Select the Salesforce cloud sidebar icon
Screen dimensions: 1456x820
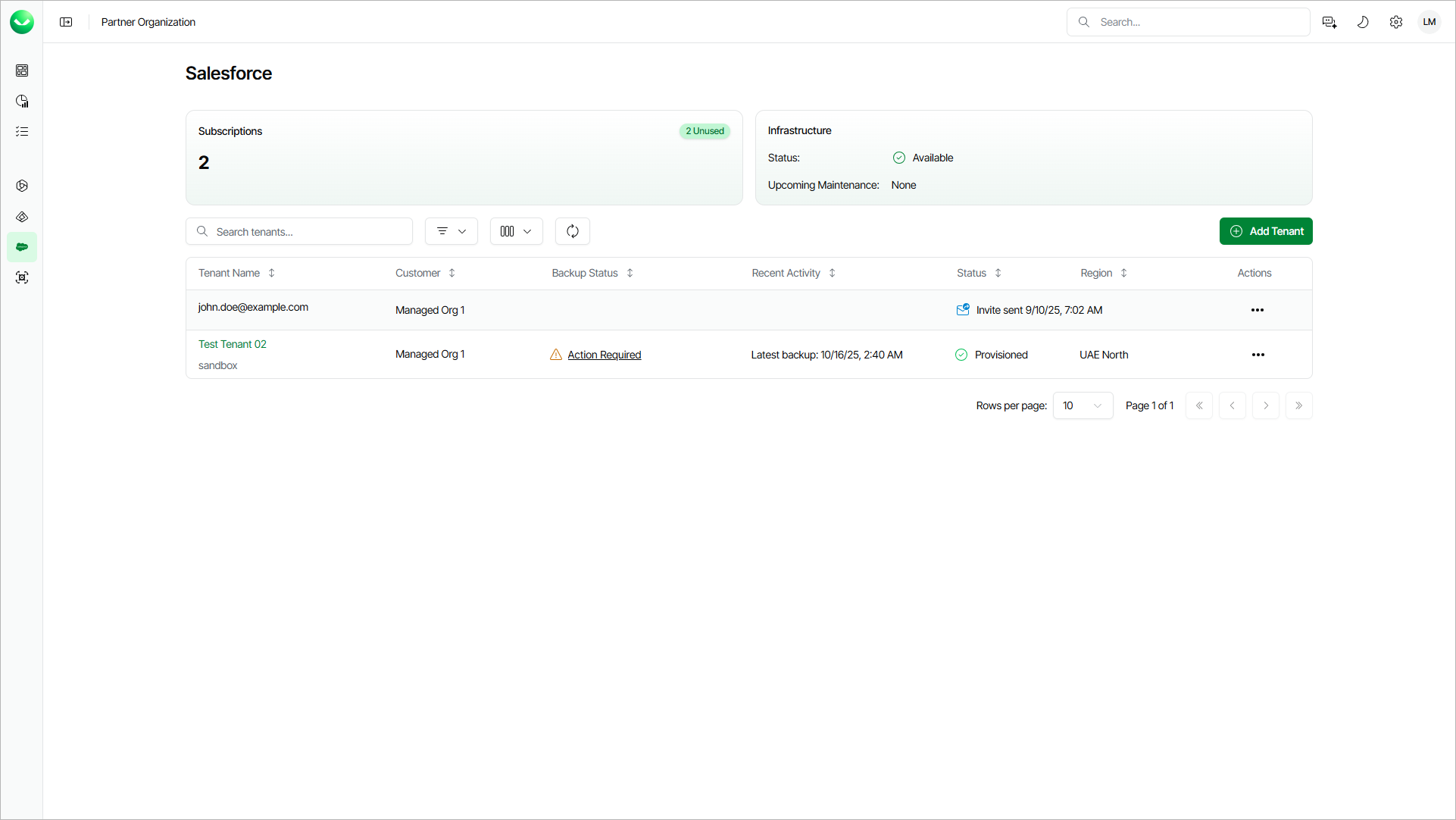coord(22,247)
